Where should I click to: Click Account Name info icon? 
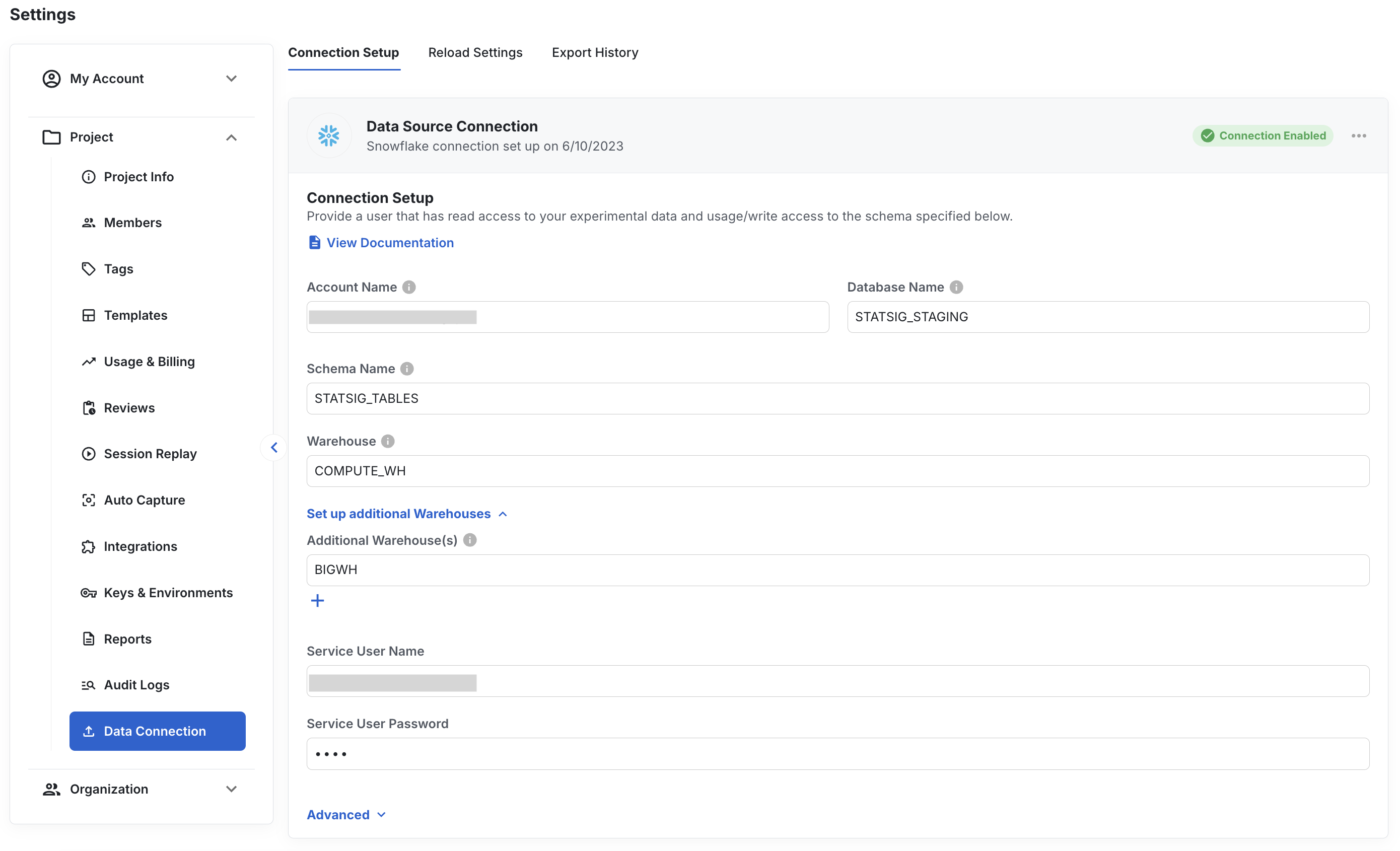pos(409,288)
